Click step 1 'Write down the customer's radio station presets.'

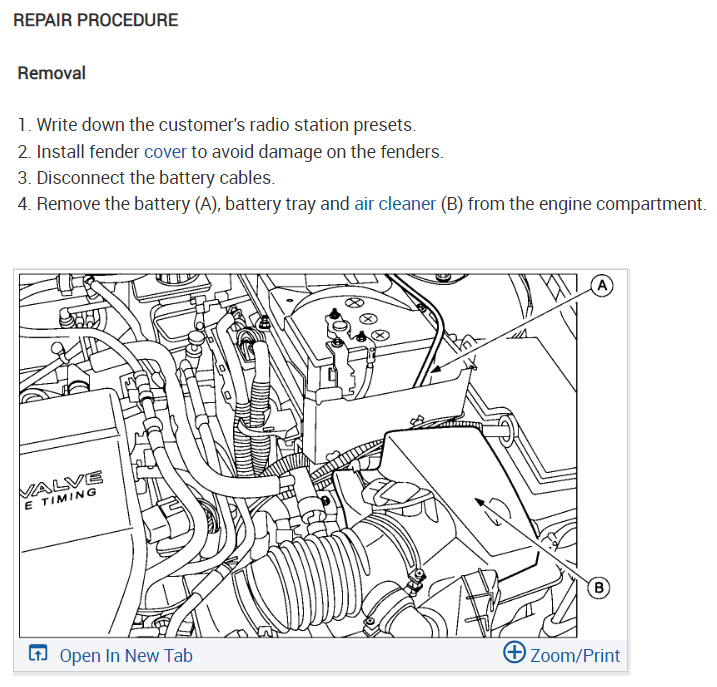217,125
